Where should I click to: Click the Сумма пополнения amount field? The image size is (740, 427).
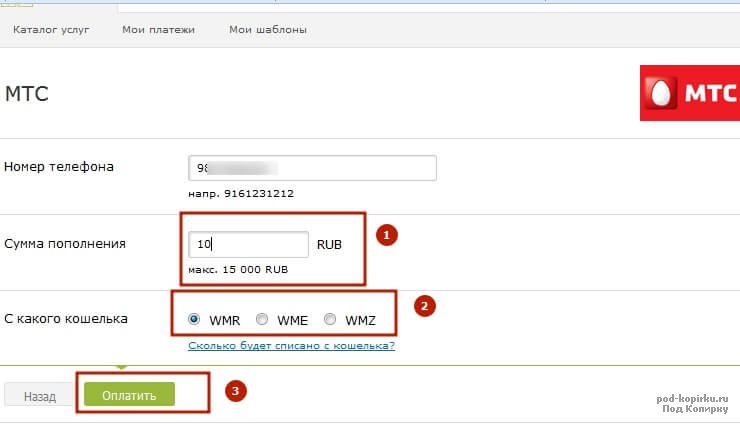tap(248, 244)
